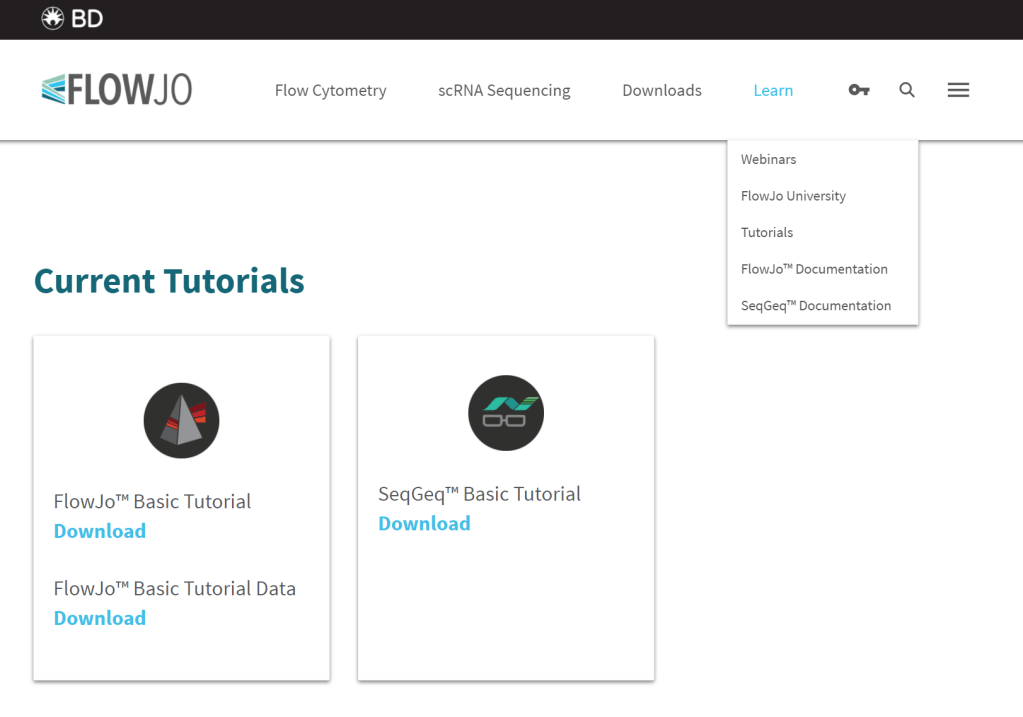The width and height of the screenshot is (1023, 717).
Task: Click the Current Tutorials heading
Action: coord(170,281)
